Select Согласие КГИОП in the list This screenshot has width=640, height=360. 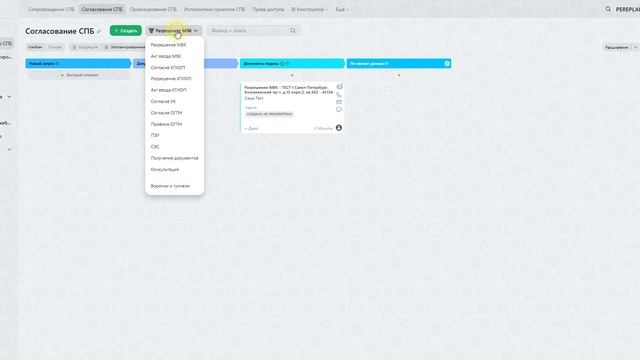[x=168, y=68]
